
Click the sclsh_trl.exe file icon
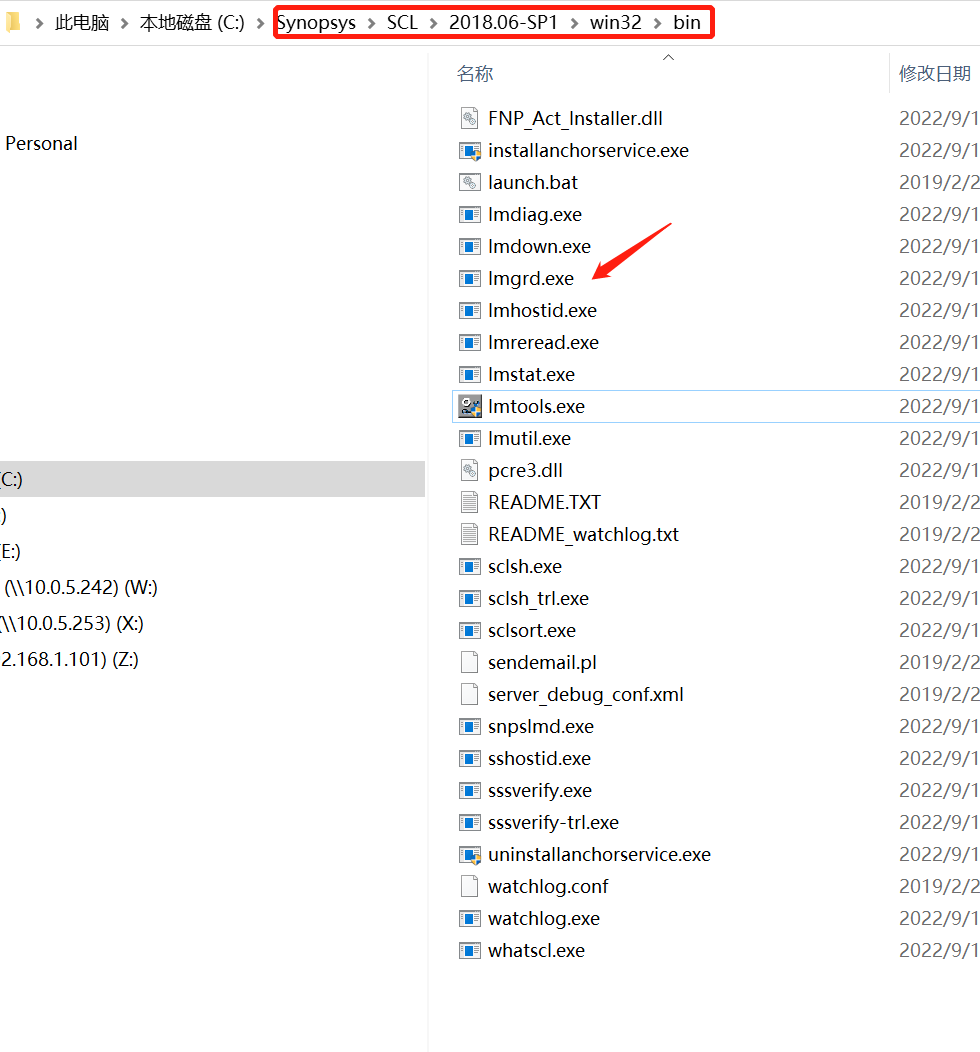(x=470, y=598)
